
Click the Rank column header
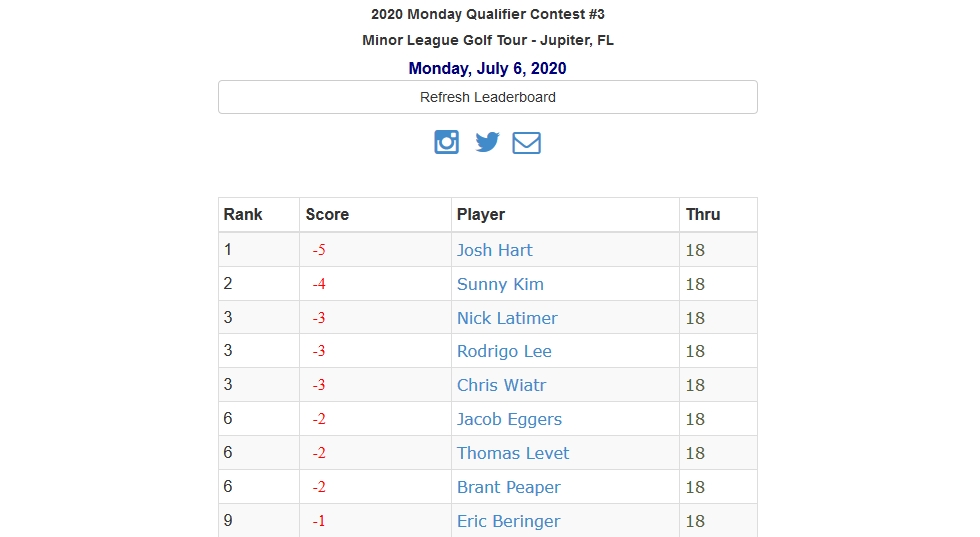coord(243,214)
